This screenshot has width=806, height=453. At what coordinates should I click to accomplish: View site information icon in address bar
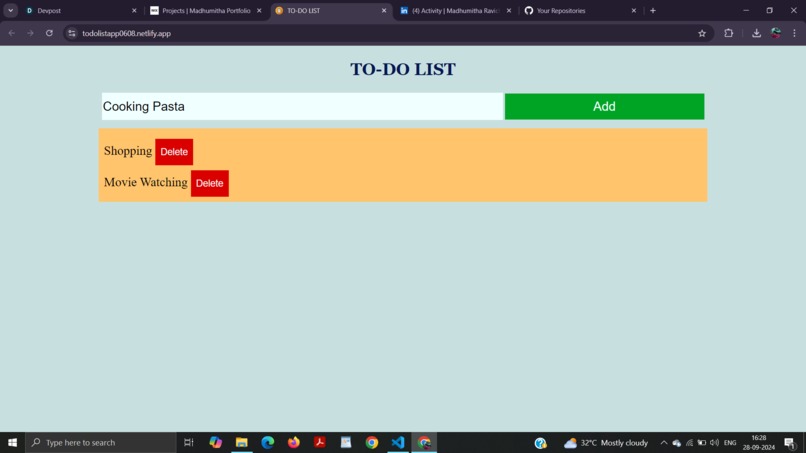[72, 33]
